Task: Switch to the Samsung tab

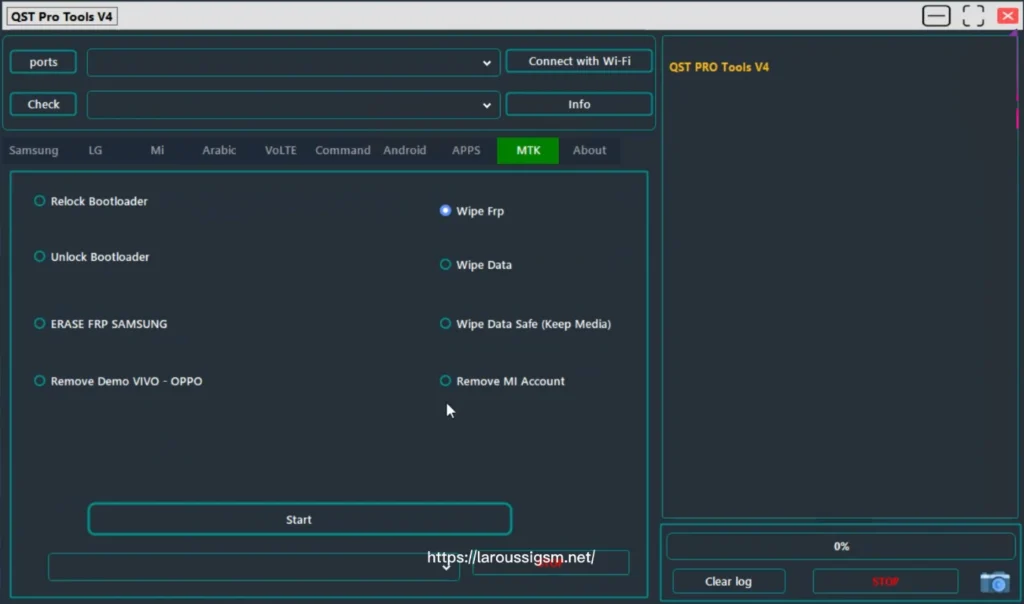Action: 34,150
